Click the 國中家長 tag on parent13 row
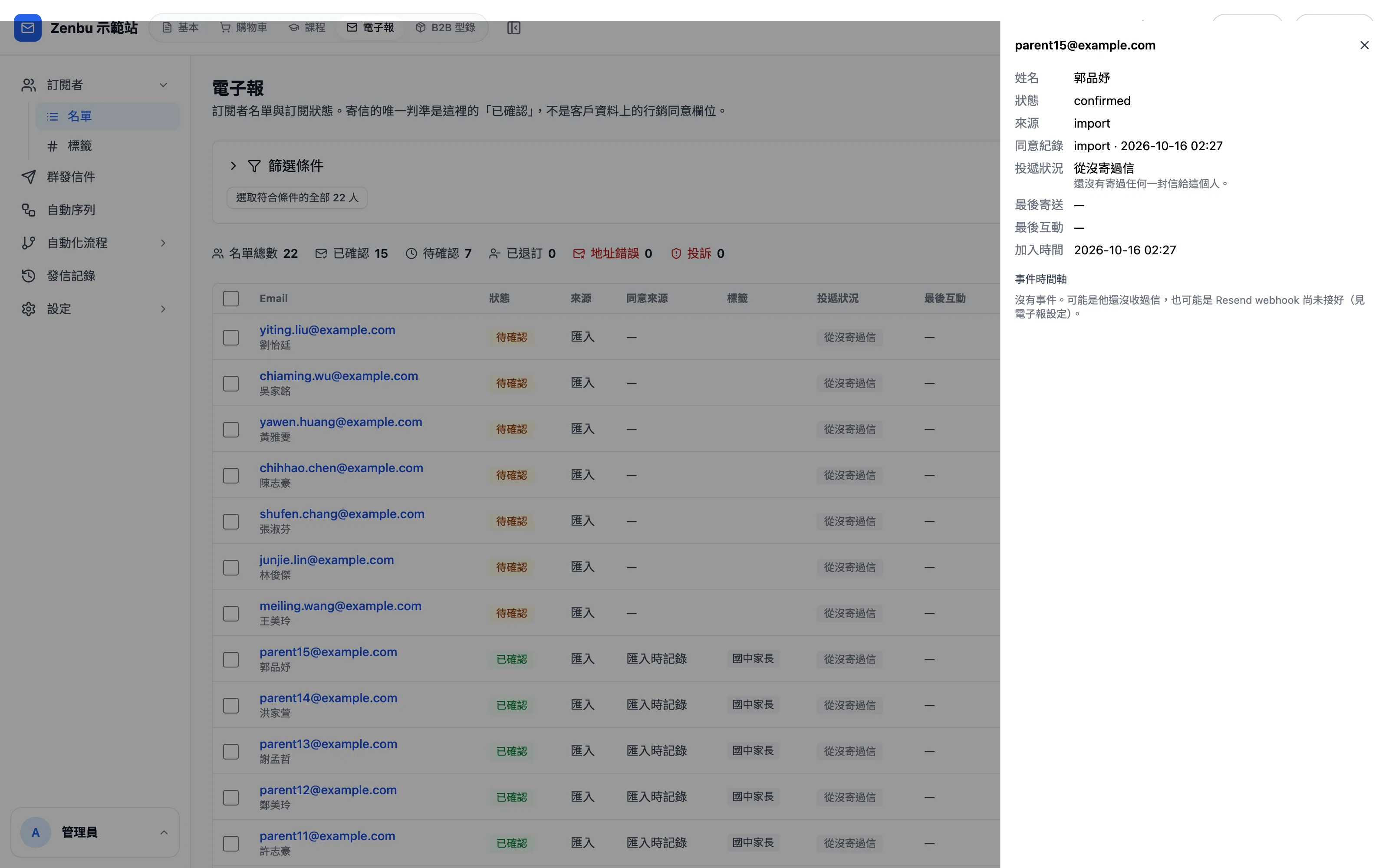 (753, 751)
